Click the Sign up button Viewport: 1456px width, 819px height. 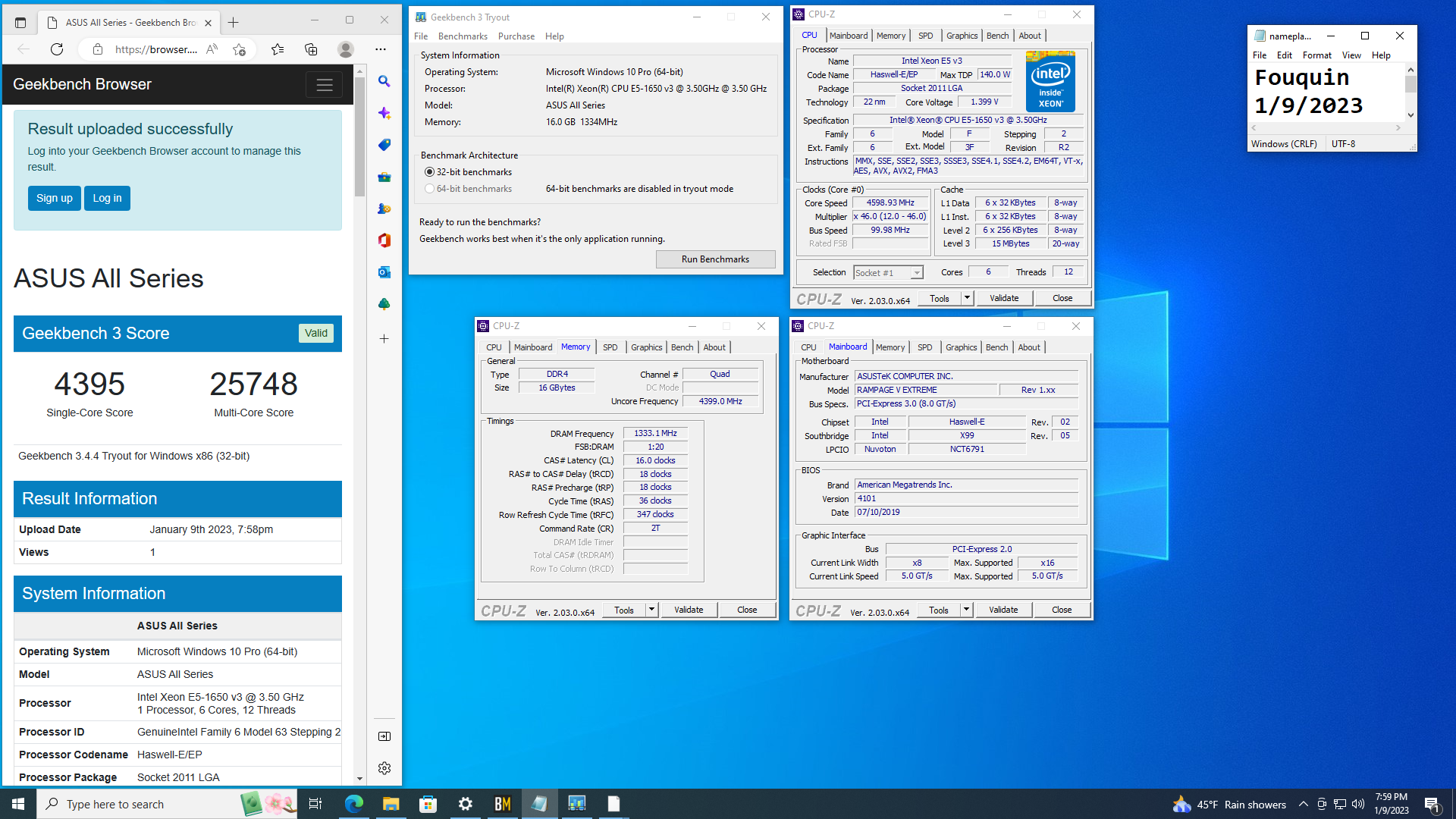[55, 198]
